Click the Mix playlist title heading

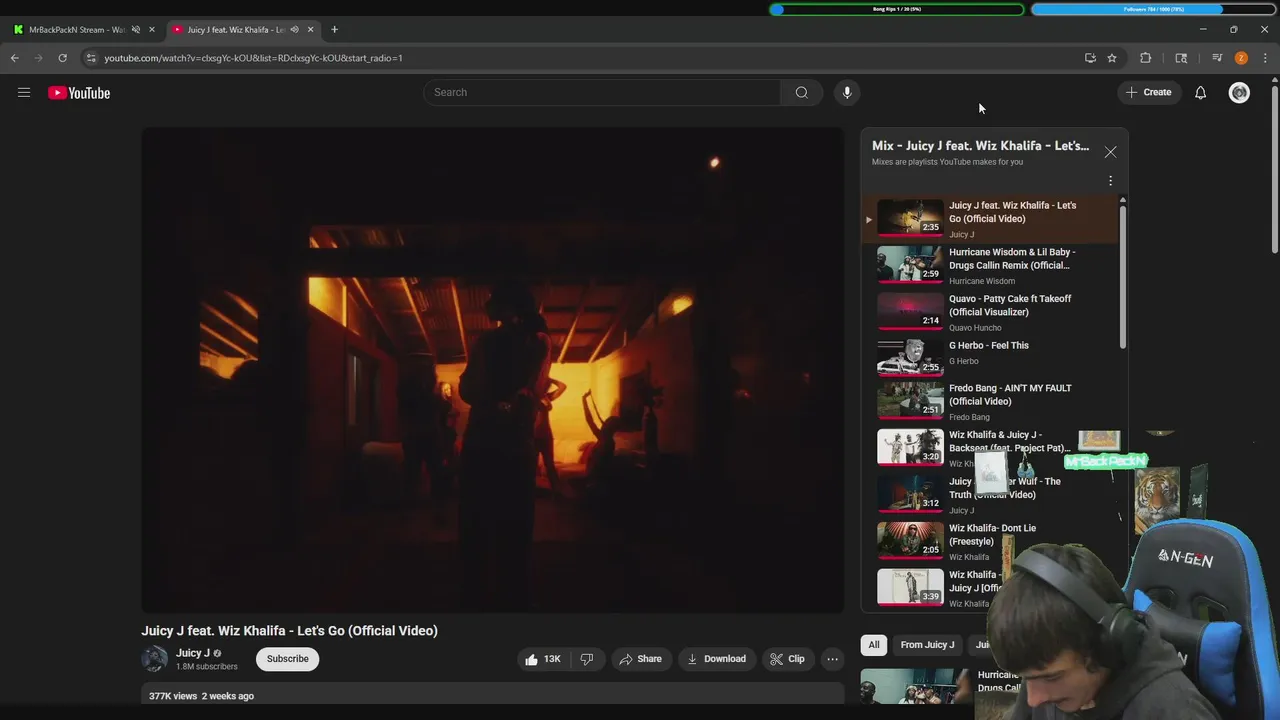coord(980,146)
